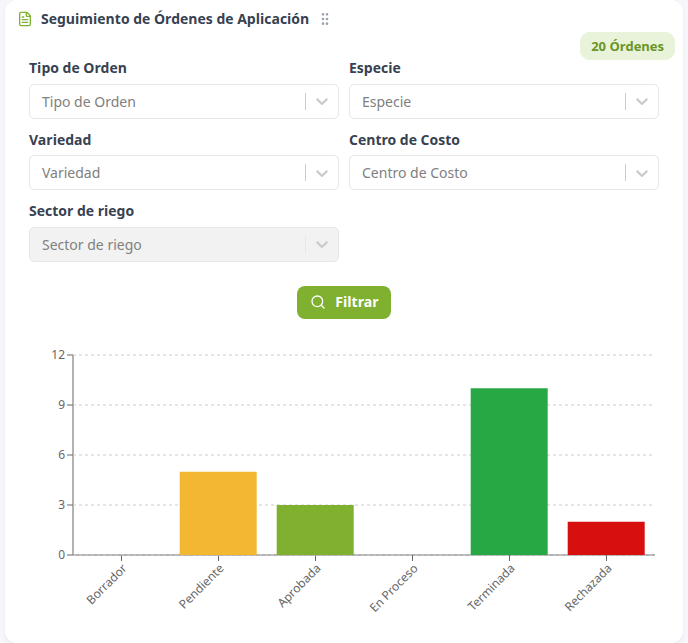
Task: Click the y-axis value 3
Action: [62, 505]
